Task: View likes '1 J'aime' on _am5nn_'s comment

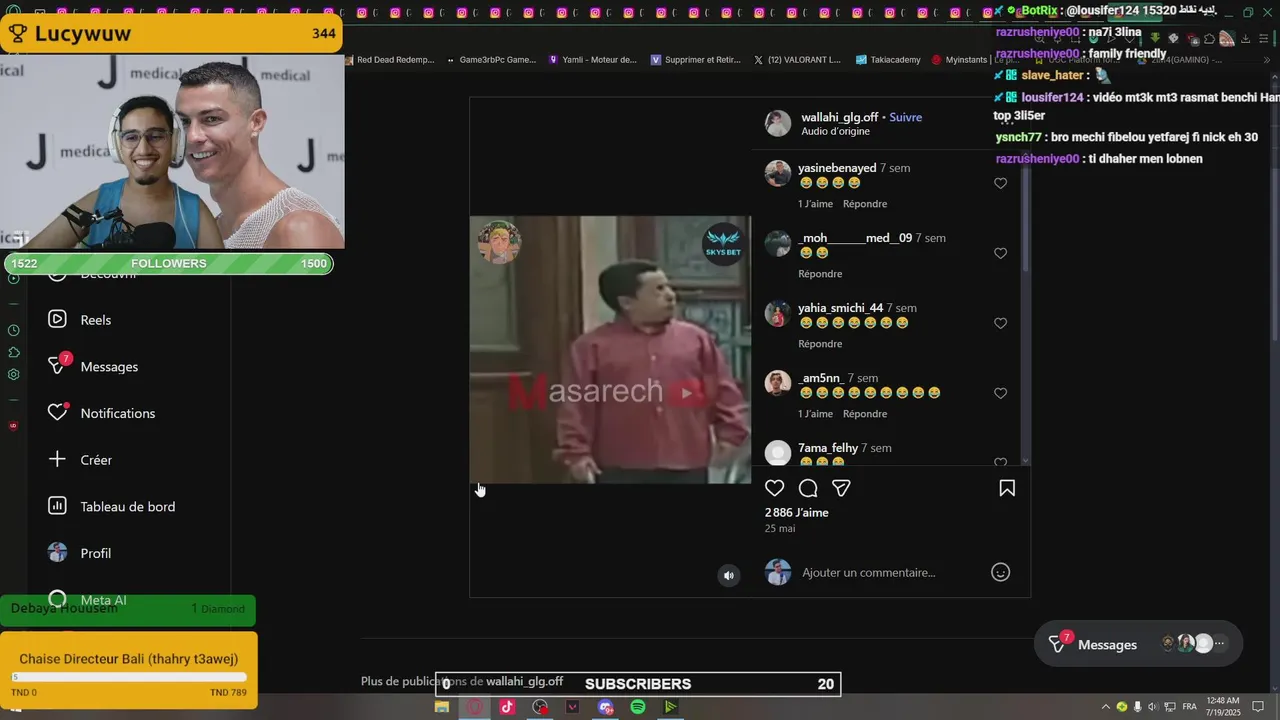Action: coord(815,414)
